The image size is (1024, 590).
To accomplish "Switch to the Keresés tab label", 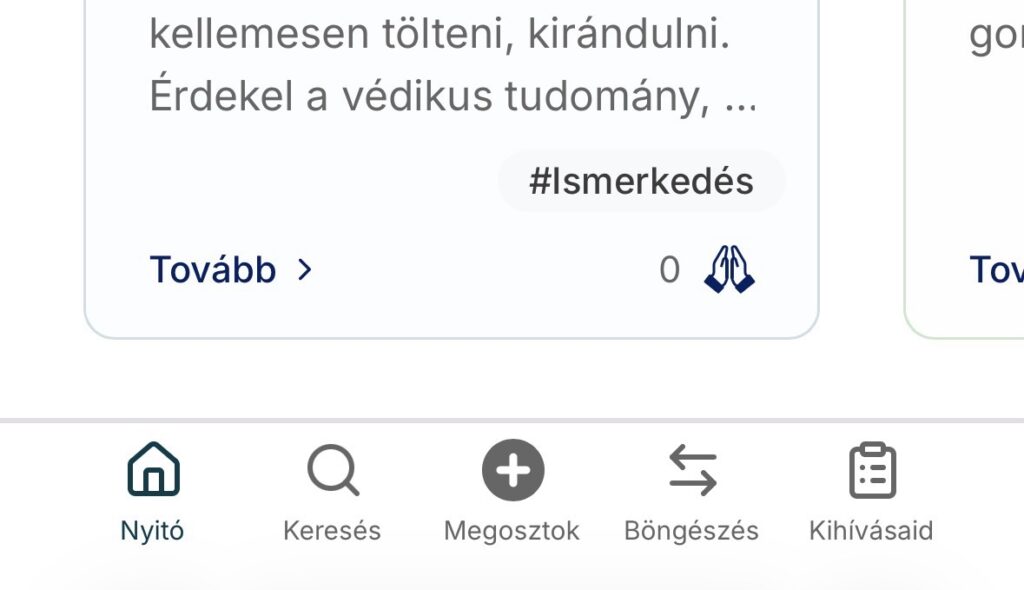I will click(332, 530).
